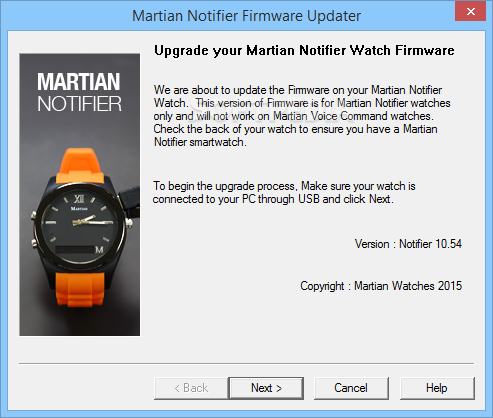This screenshot has width=493, height=418.
Task: Click the firmware description paragraph about Voice Command
Action: click(x=302, y=116)
